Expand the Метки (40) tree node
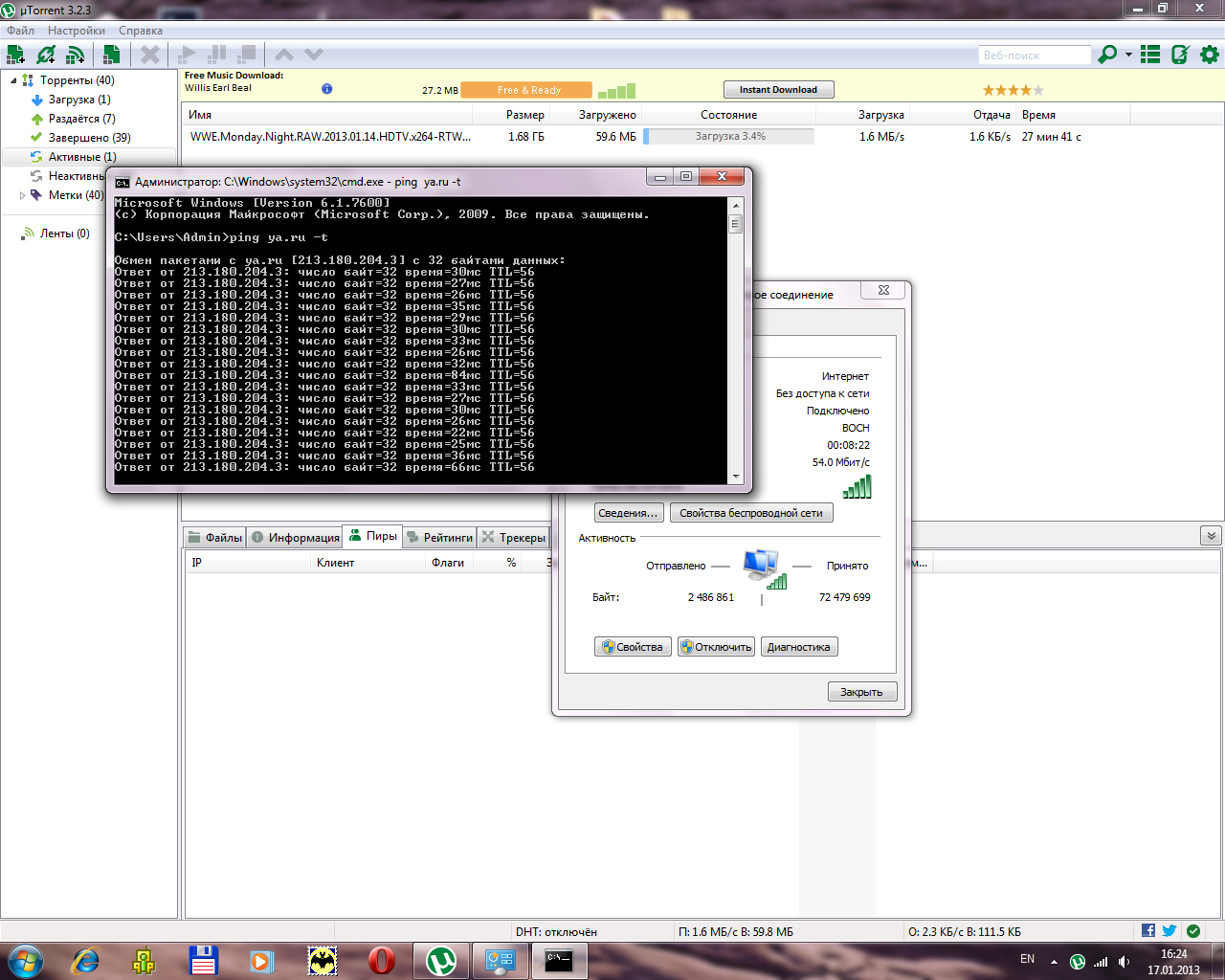Image resolution: width=1225 pixels, height=980 pixels. click(23, 195)
